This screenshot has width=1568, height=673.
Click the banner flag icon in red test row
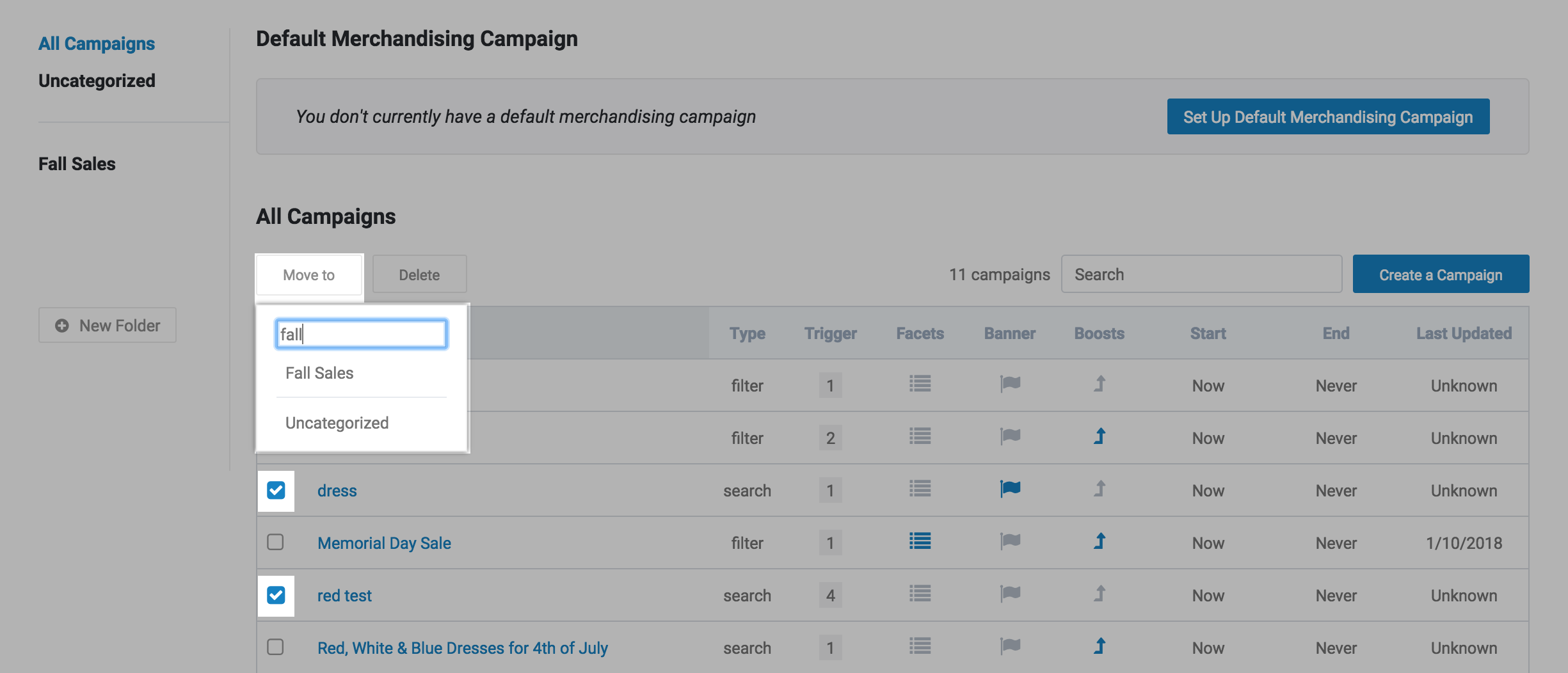point(1010,594)
